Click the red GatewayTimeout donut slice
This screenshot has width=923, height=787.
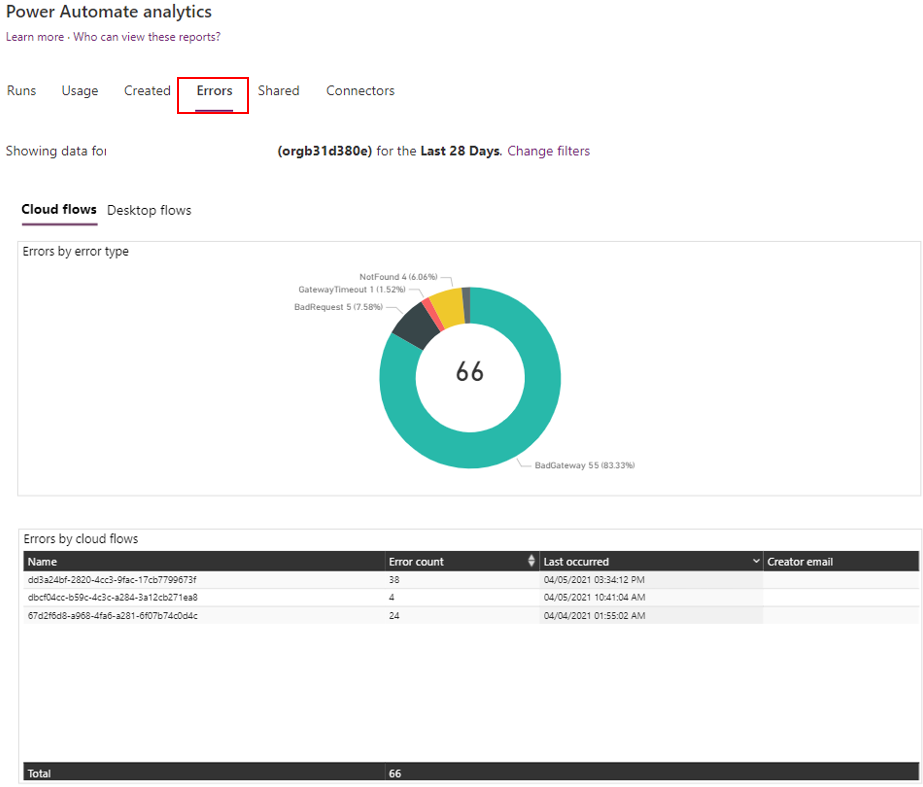(433, 316)
